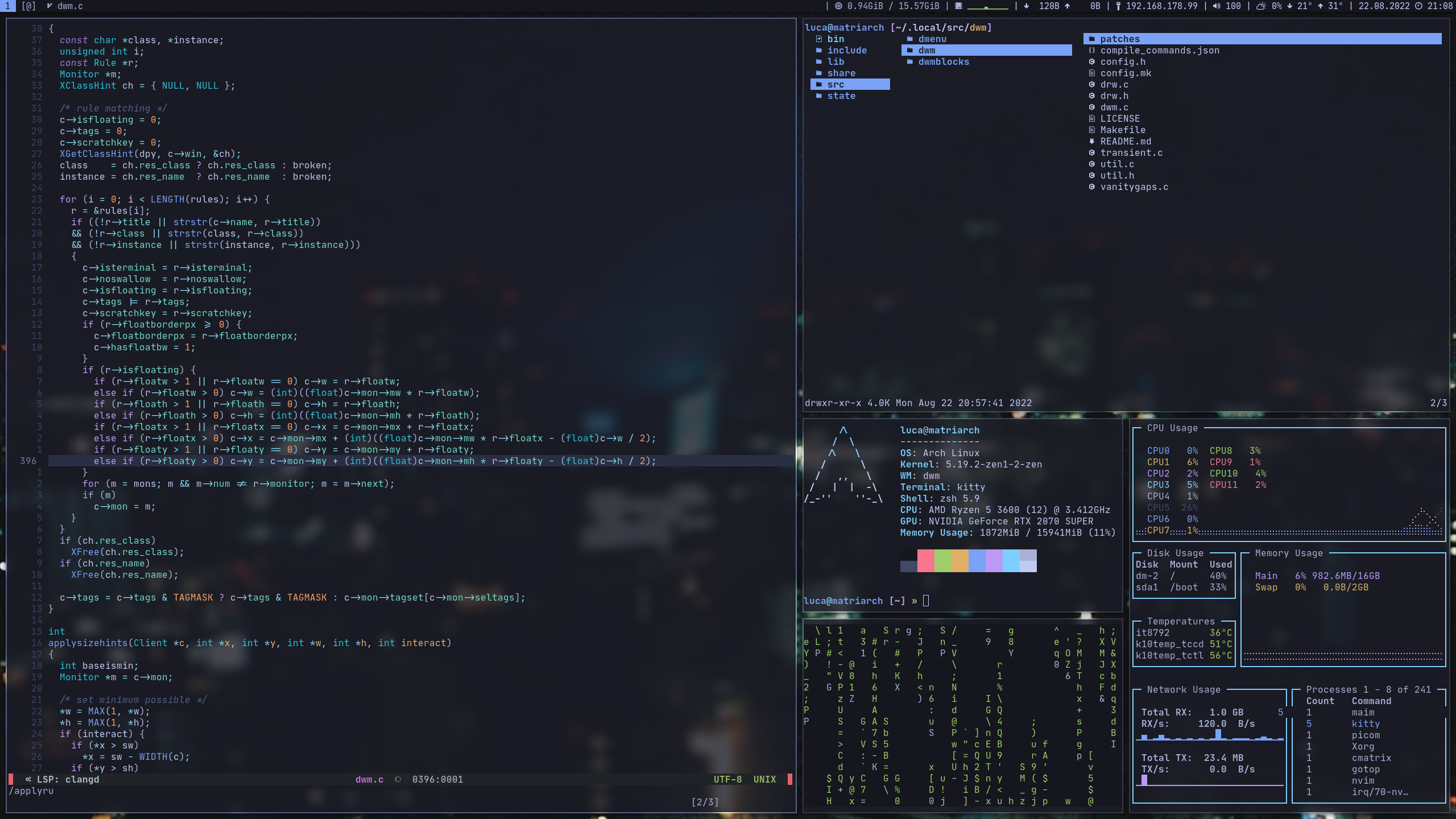The width and height of the screenshot is (1456, 819).
Task: Select the src directory row
Action: pyautogui.click(x=850, y=84)
